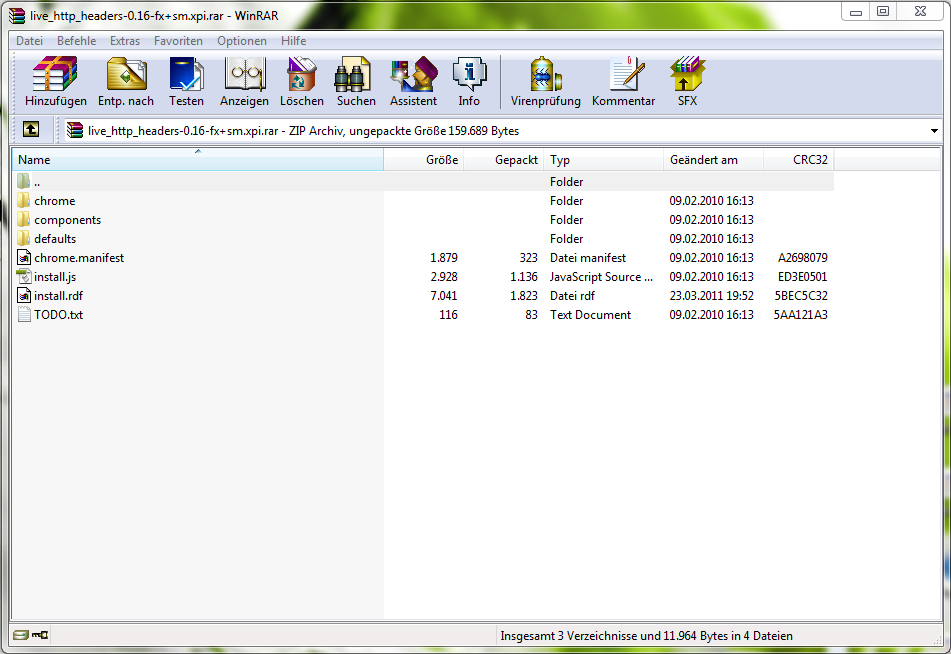Click the install.js file icon
Viewport: 951px width, 654px height.
coord(24,276)
